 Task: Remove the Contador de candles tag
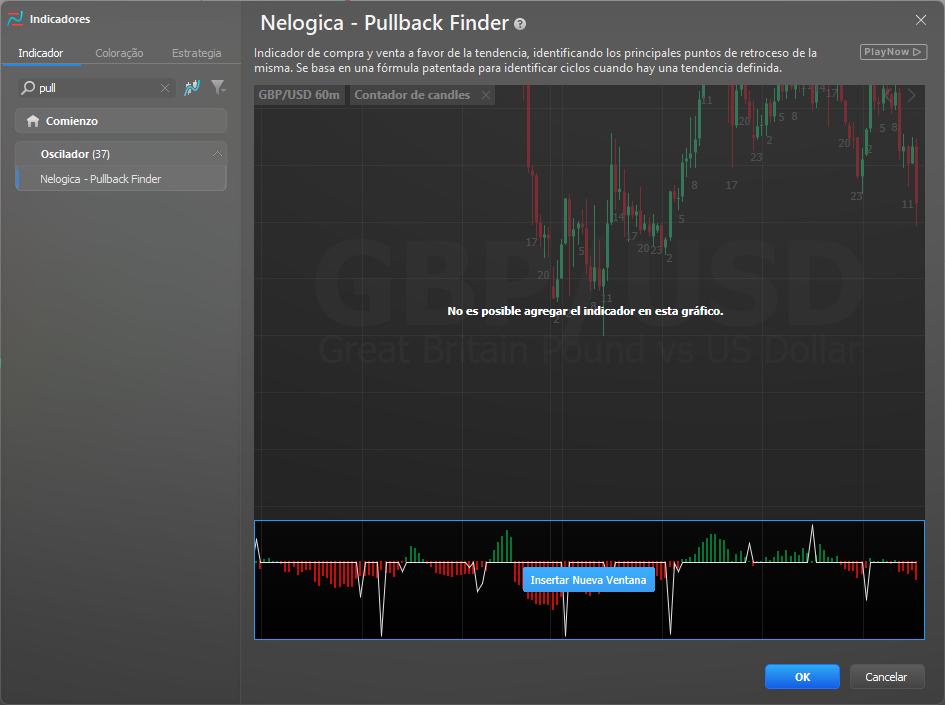click(486, 95)
